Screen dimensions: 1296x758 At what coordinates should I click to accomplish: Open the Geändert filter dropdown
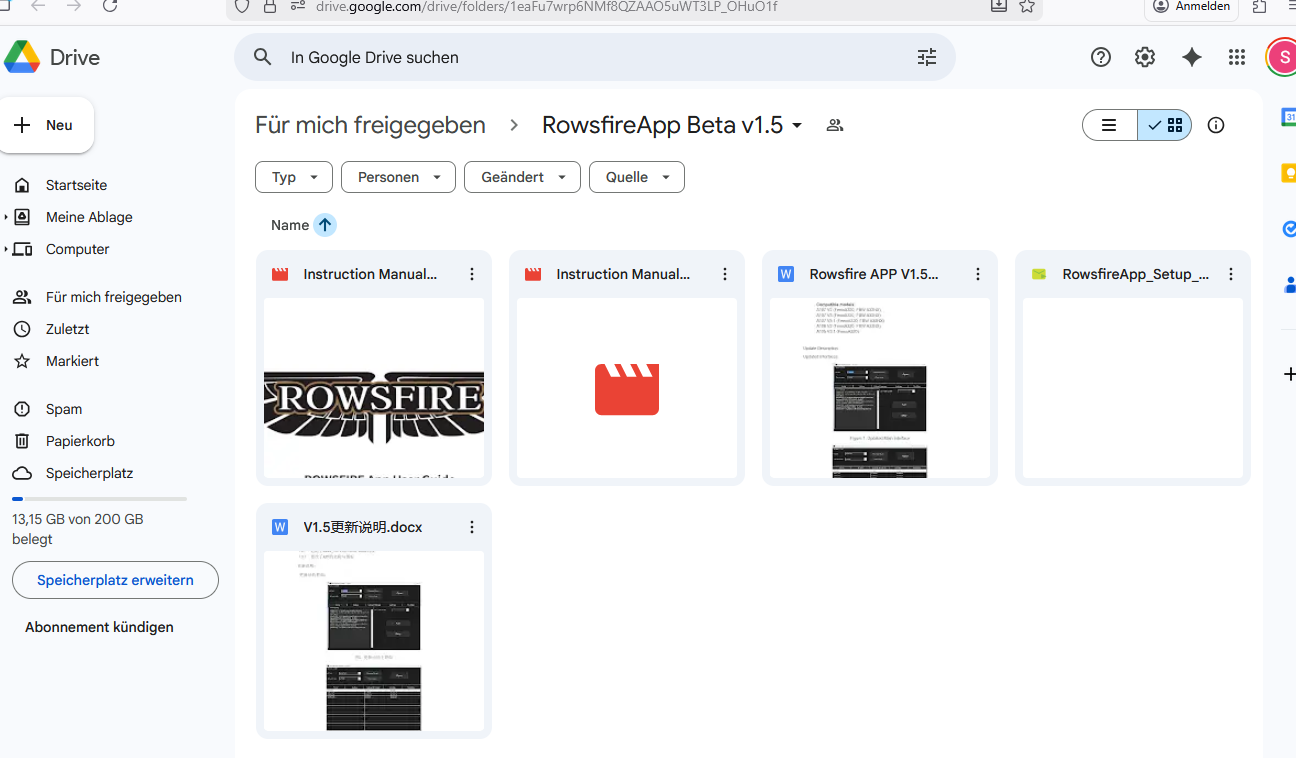[522, 177]
